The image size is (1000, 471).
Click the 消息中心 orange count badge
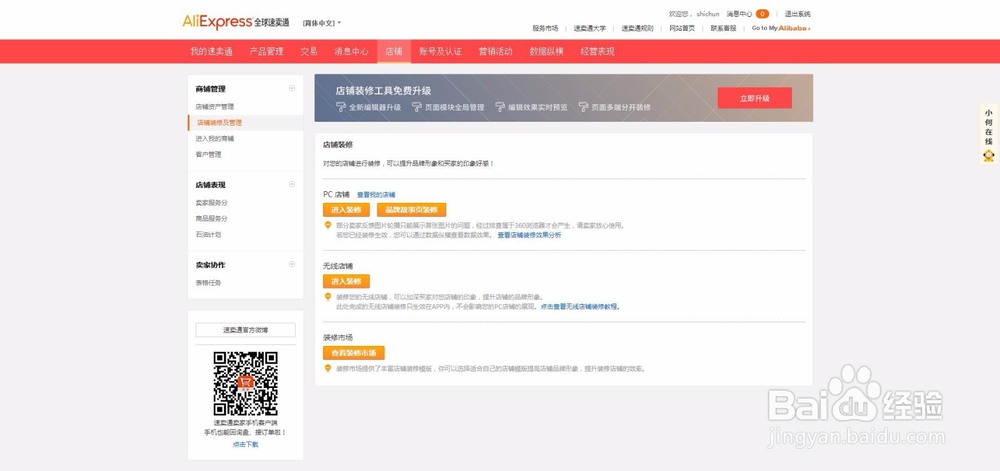tap(762, 13)
